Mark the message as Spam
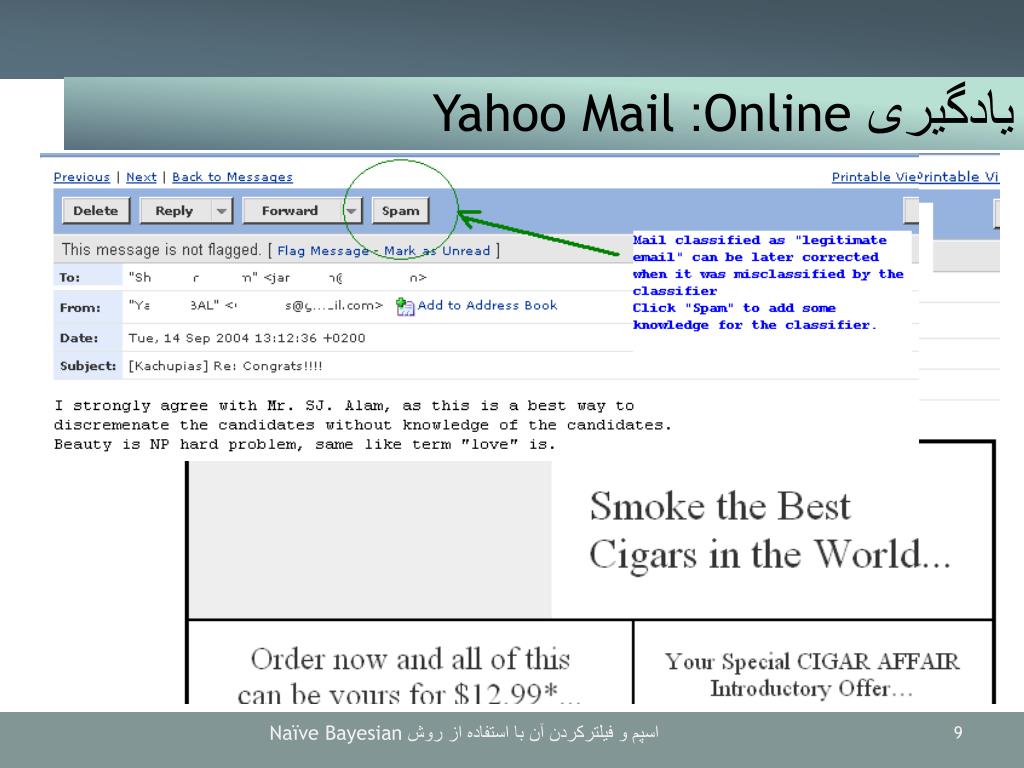1024x768 pixels. pyautogui.click(x=400, y=211)
